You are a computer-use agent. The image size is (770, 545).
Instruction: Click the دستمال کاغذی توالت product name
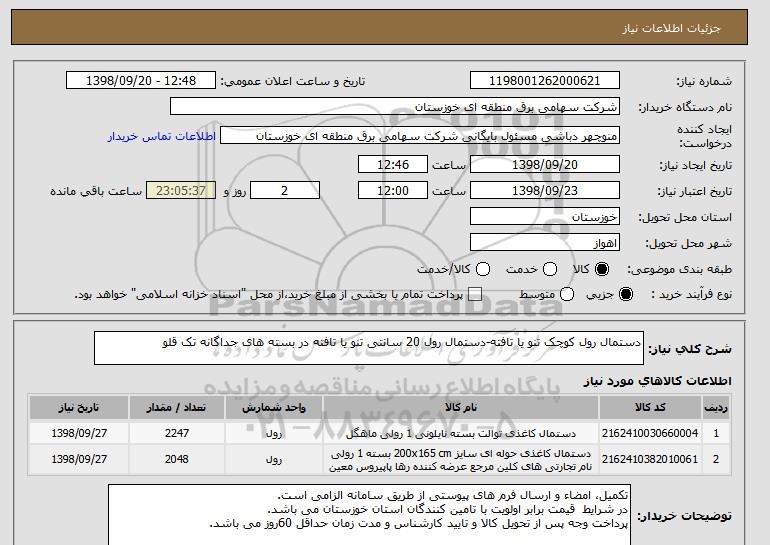click(461, 434)
